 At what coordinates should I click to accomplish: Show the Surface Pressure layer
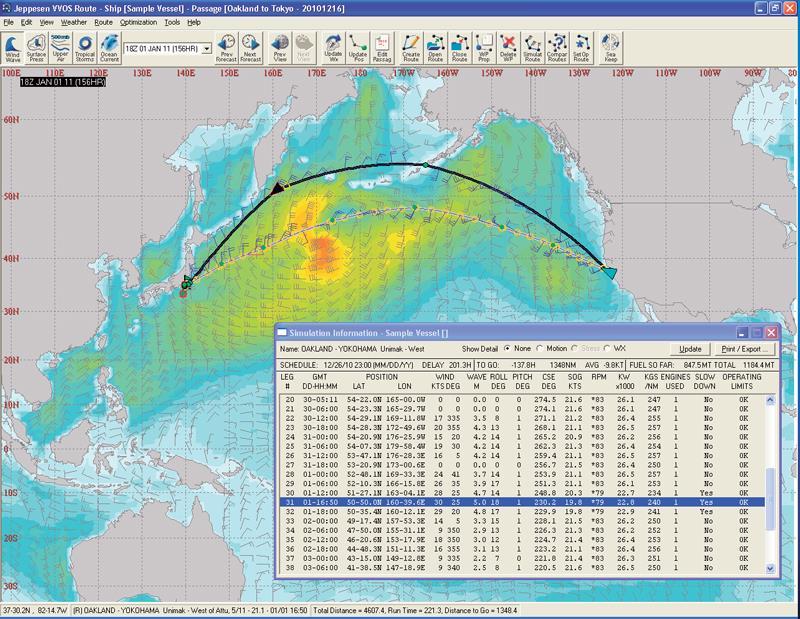pos(36,49)
